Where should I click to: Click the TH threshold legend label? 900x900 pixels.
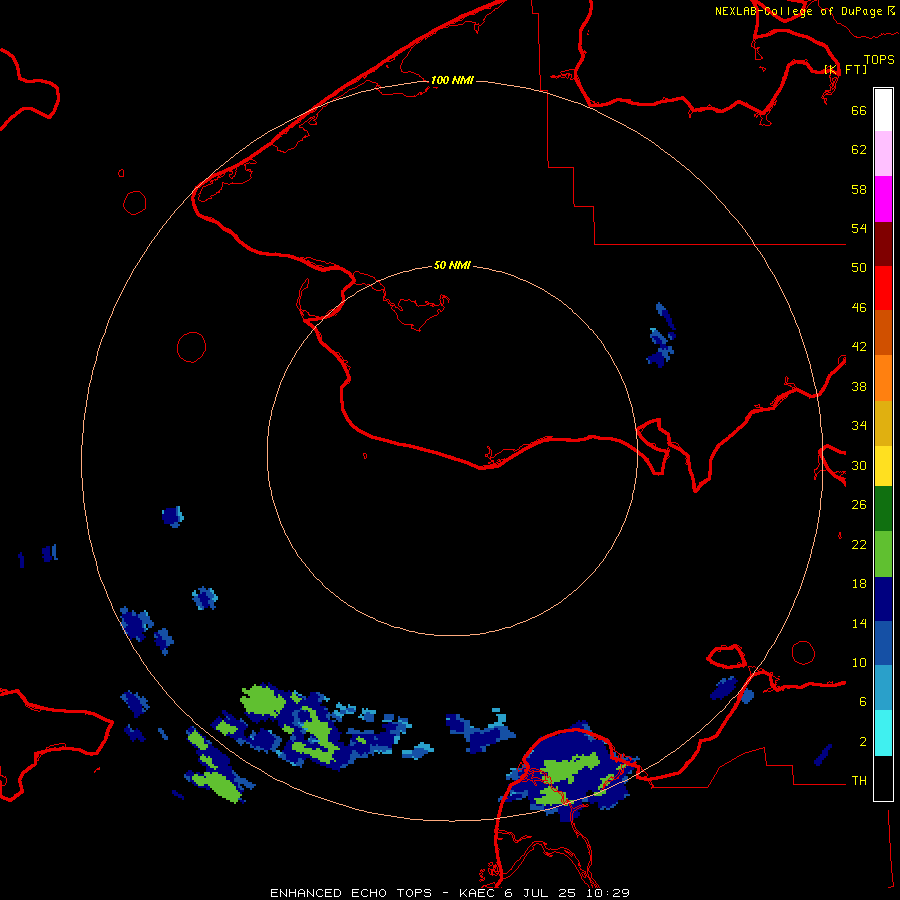859,781
